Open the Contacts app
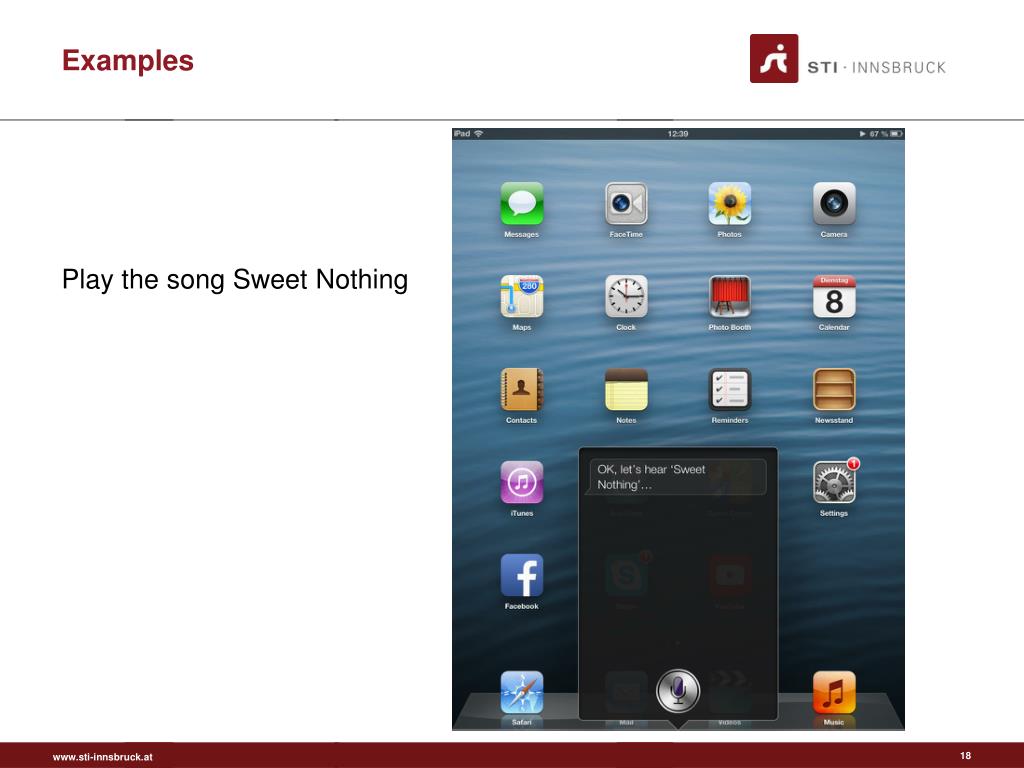Viewport: 1024px width, 768px height. coord(522,390)
